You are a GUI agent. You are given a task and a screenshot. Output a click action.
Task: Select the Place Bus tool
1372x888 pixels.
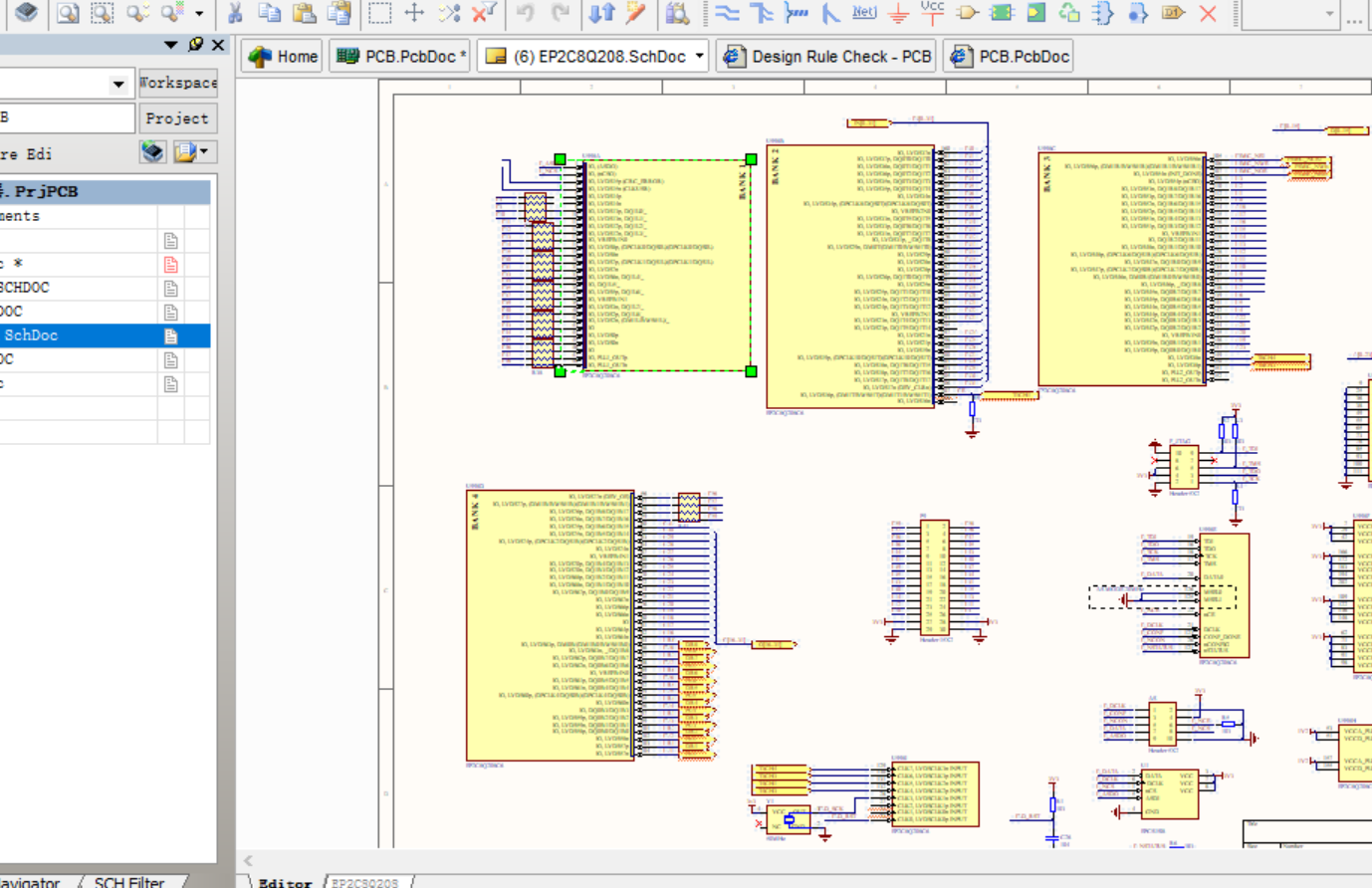tap(762, 13)
